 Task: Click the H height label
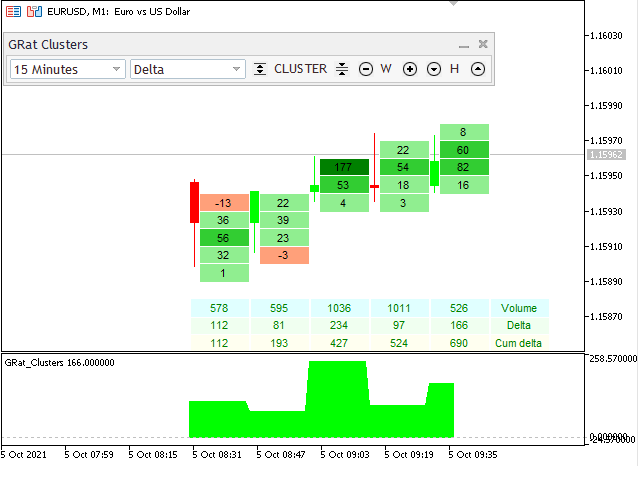tap(454, 69)
